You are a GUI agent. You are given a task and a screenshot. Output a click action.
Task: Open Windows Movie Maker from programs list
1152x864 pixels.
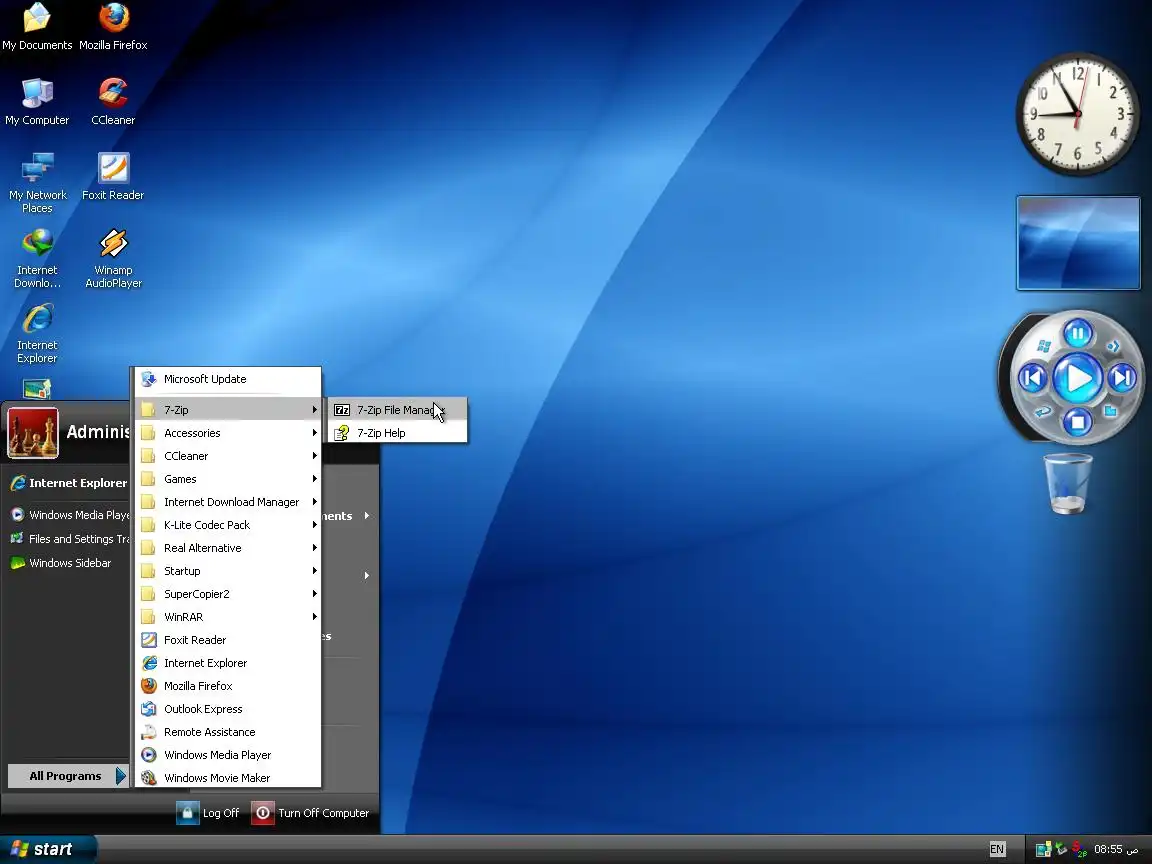[228, 778]
